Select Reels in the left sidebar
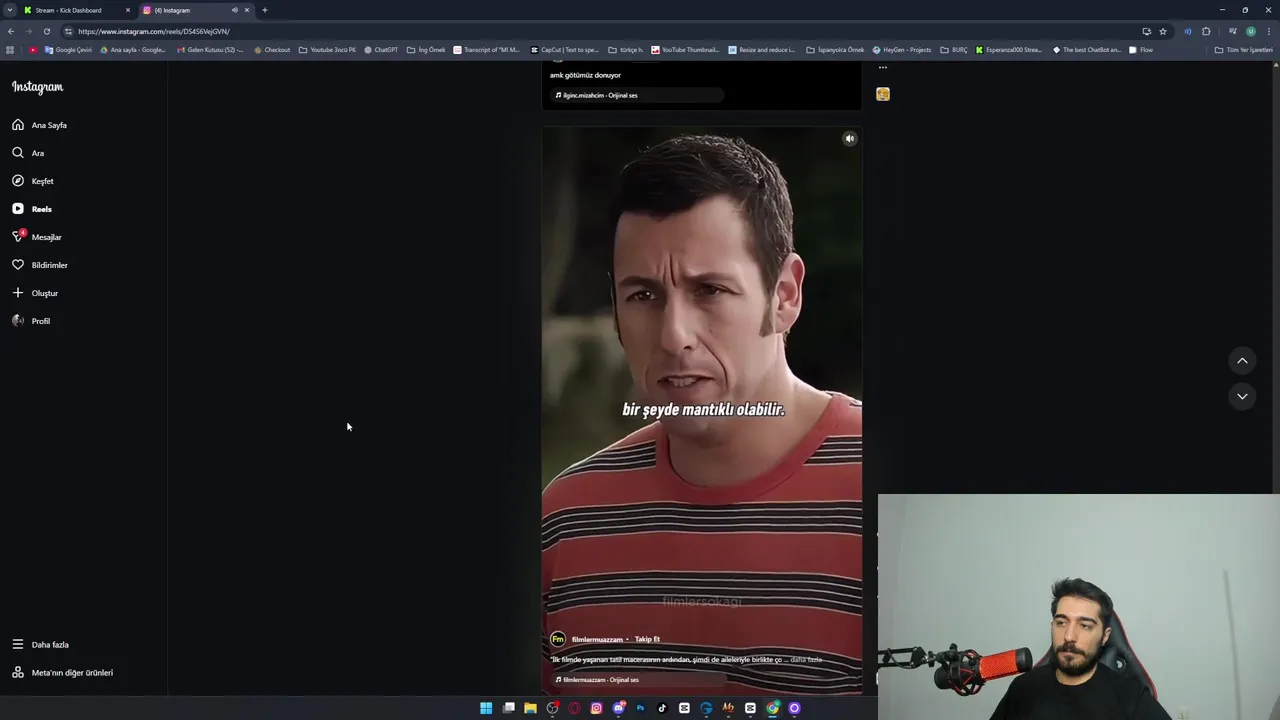 (x=32, y=209)
